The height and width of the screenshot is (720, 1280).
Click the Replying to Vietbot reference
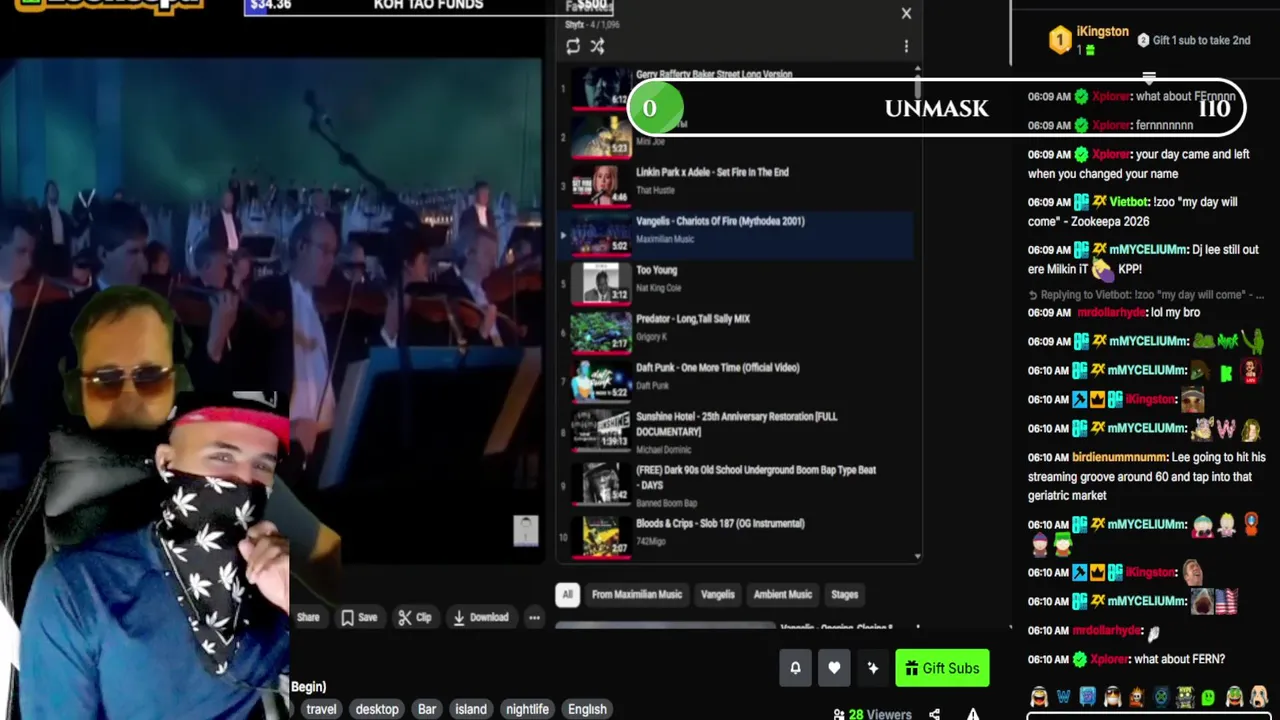(x=1145, y=295)
